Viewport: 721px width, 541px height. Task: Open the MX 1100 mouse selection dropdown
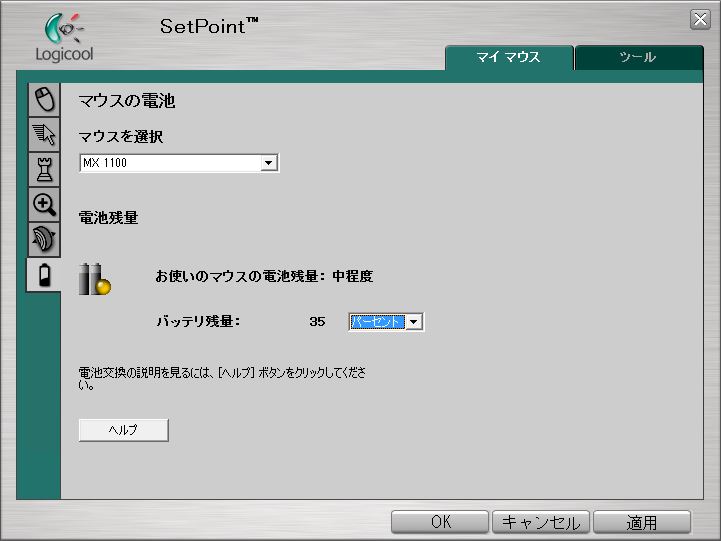pyautogui.click(x=179, y=163)
